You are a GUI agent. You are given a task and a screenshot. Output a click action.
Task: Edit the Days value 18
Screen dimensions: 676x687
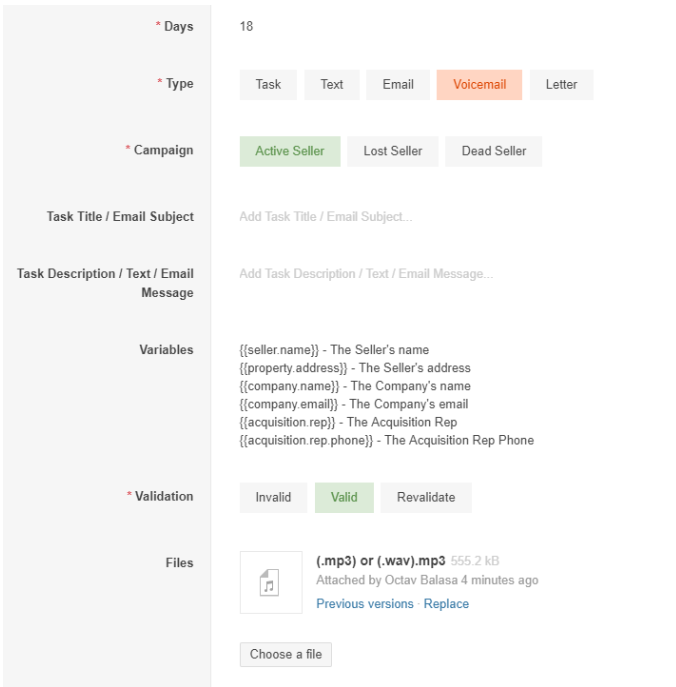tap(246, 26)
